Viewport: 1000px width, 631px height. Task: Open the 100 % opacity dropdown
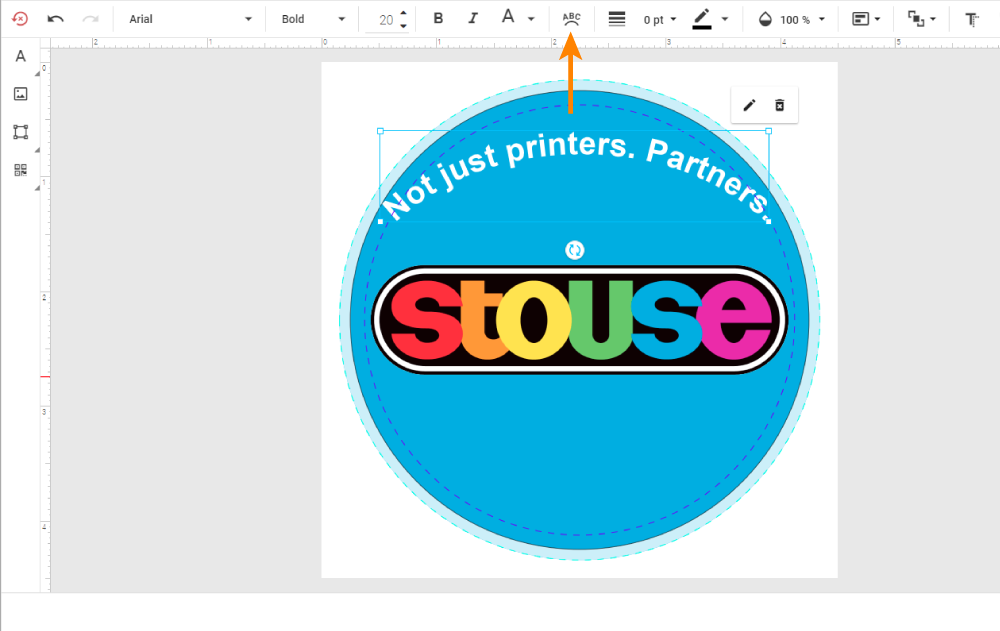[x=802, y=20]
